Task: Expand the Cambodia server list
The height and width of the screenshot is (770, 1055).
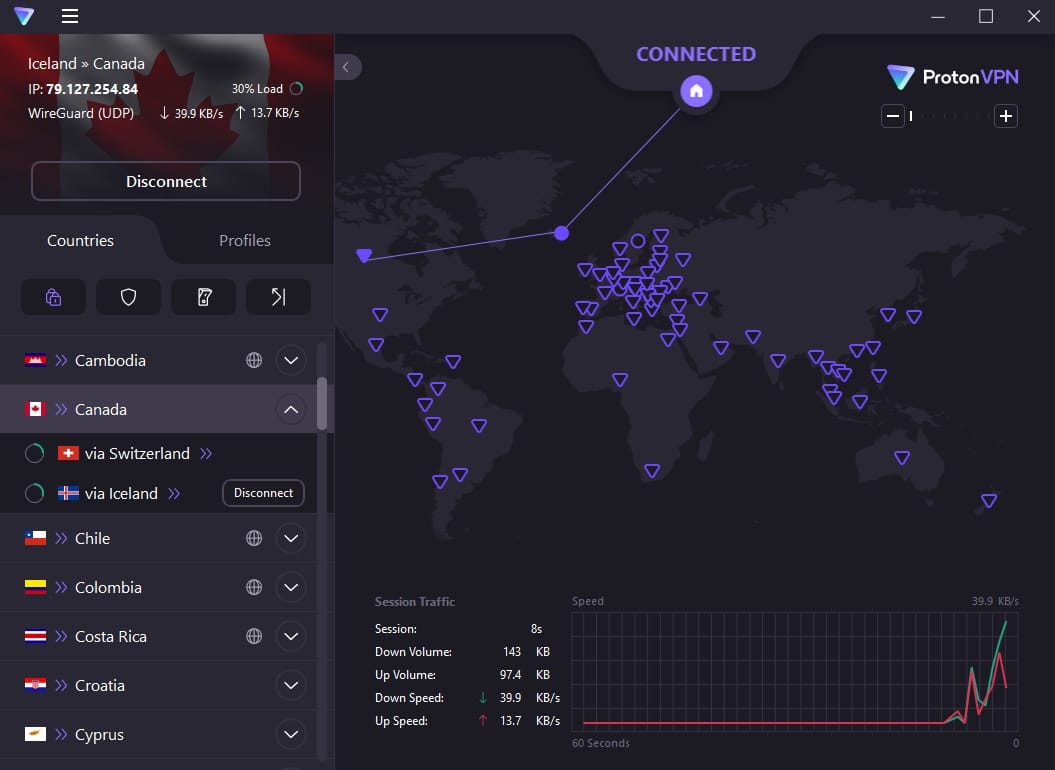Action: 291,360
